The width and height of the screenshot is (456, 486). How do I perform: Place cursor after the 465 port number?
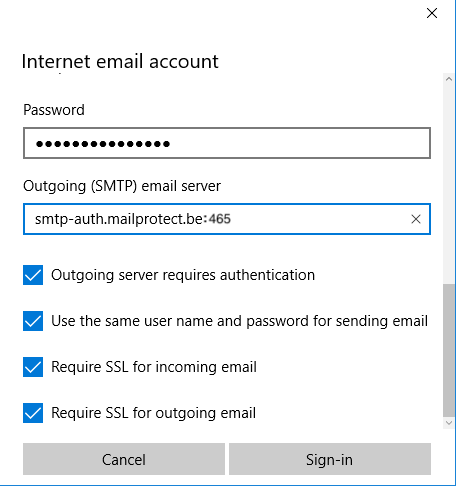pos(232,219)
